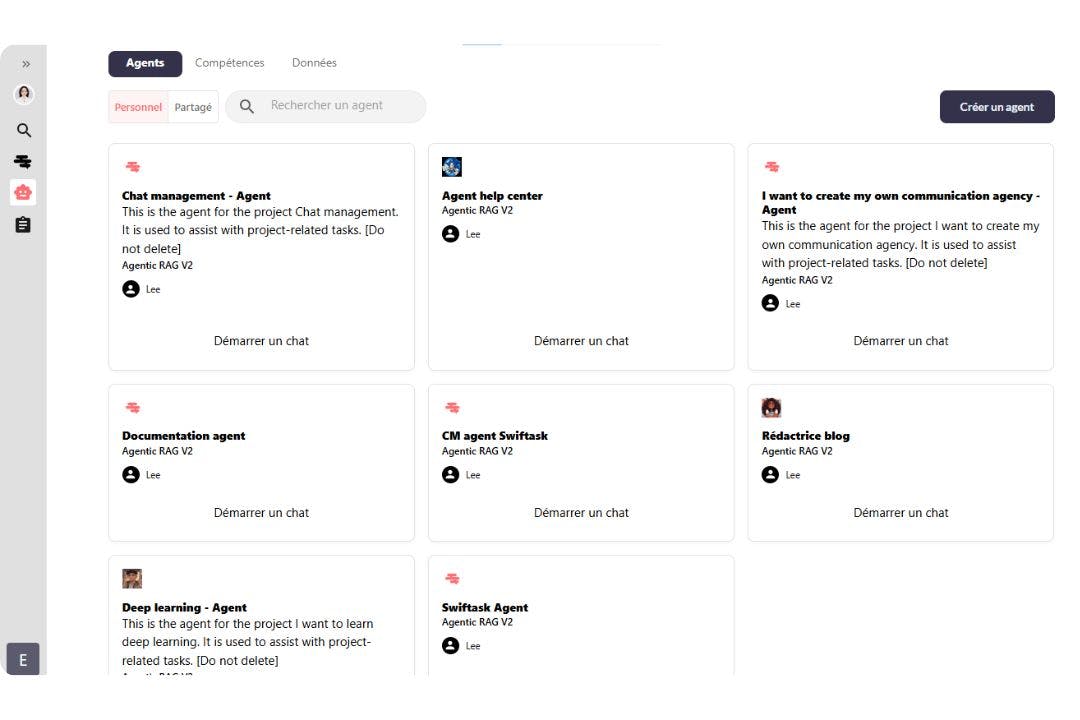Image resolution: width=1080 pixels, height=720 pixels.
Task: Open the Swiftask Agent card title
Action: (x=485, y=608)
